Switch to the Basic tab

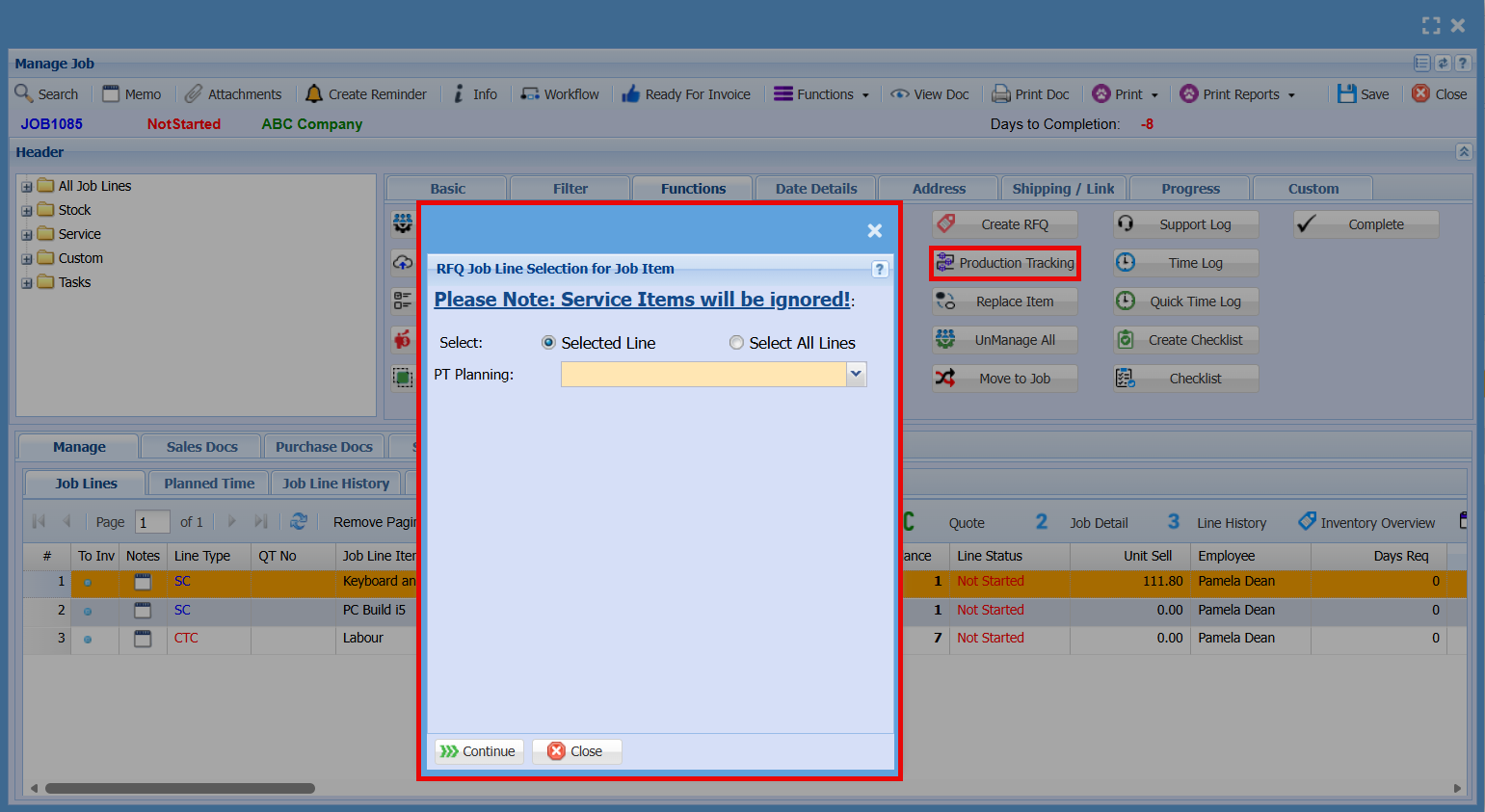447,189
